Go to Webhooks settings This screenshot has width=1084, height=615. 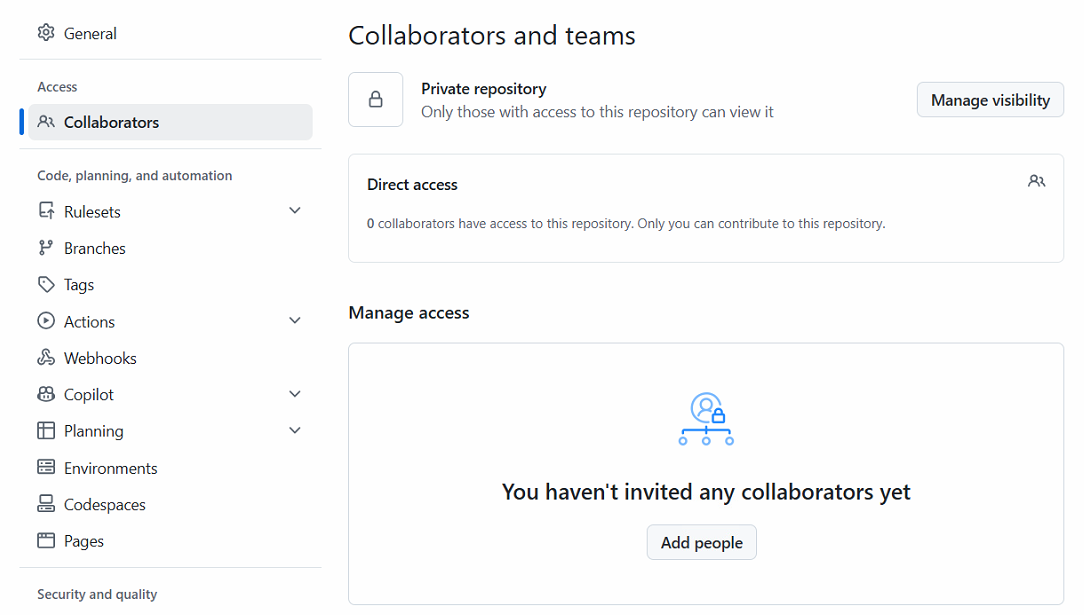170,358
